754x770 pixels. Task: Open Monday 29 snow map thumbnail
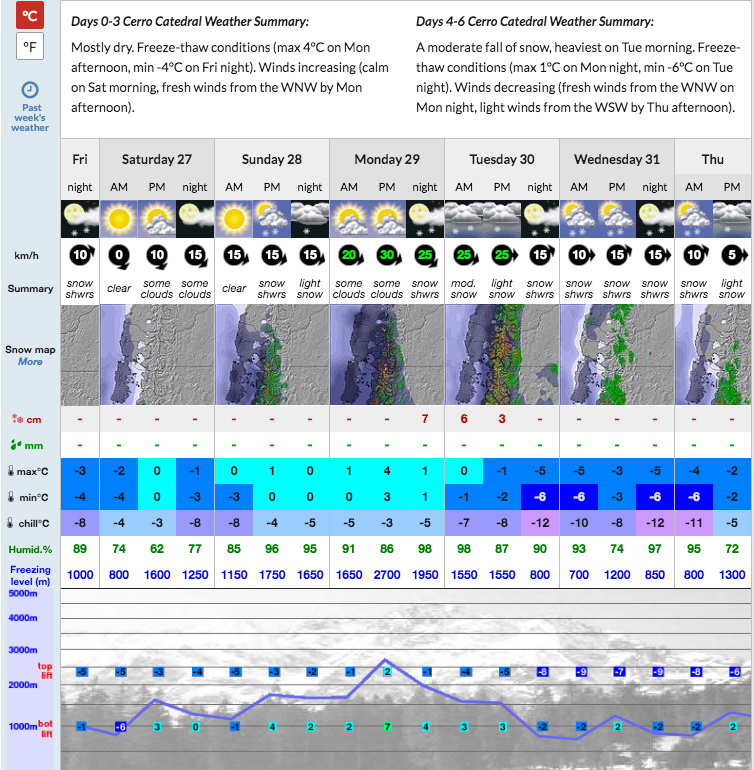pos(387,355)
